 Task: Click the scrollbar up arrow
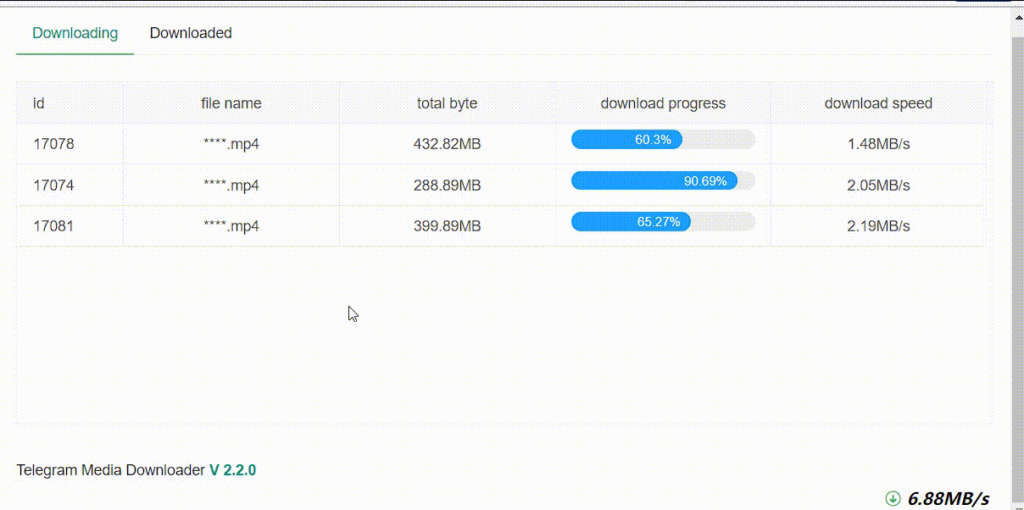(1017, 19)
